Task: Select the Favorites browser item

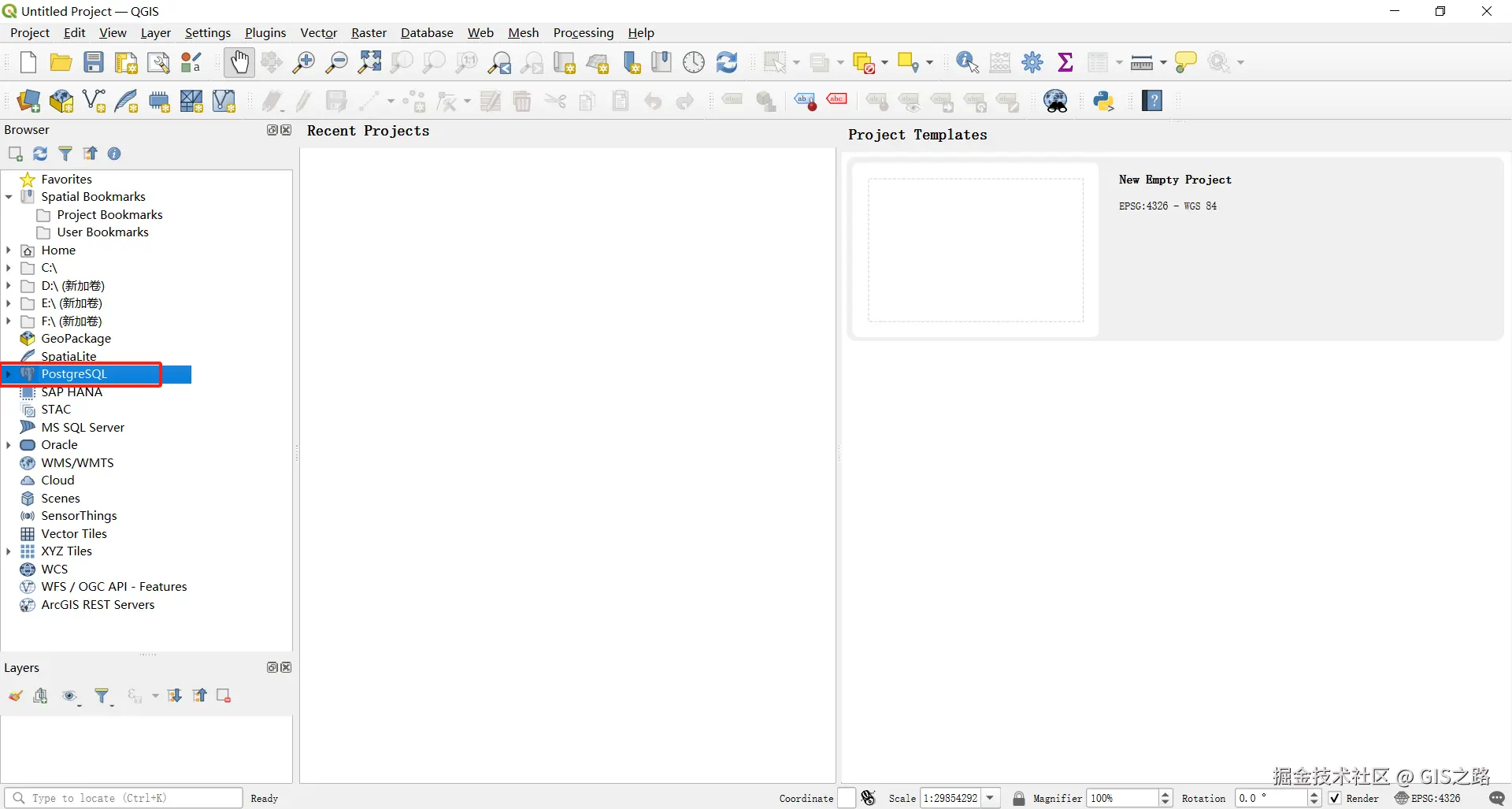Action: 66,180
